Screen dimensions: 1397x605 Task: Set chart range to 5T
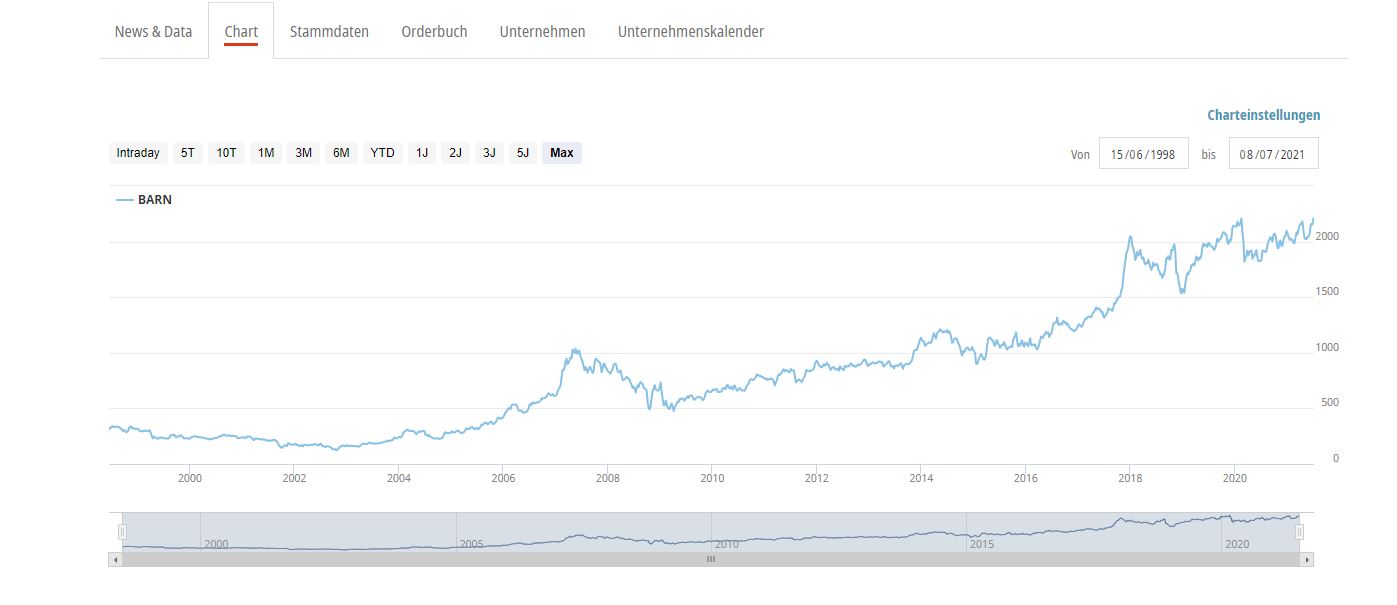tap(188, 153)
